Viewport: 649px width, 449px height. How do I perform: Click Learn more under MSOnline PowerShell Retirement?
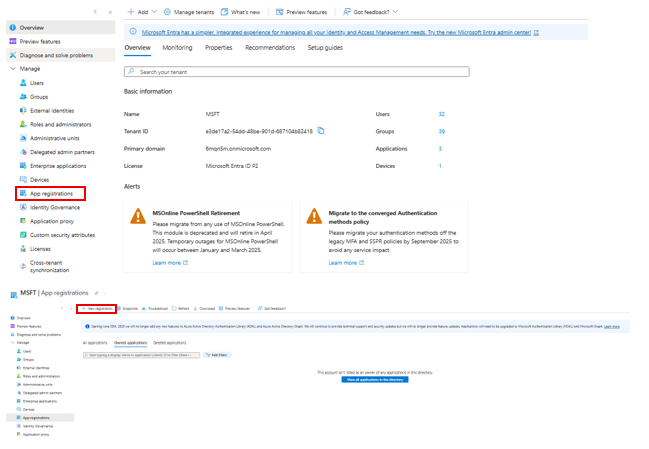[x=170, y=263]
